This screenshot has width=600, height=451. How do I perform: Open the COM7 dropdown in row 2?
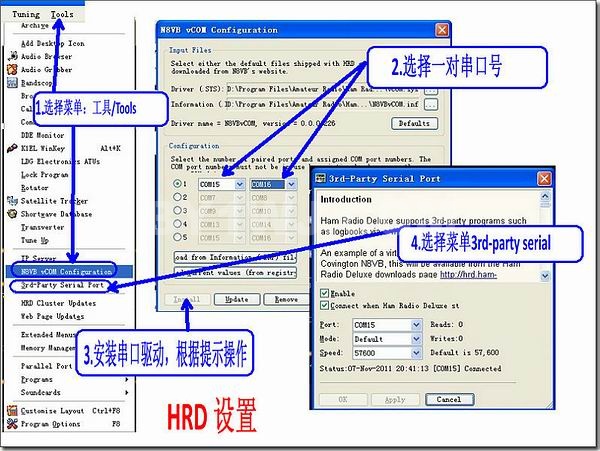[x=240, y=198]
